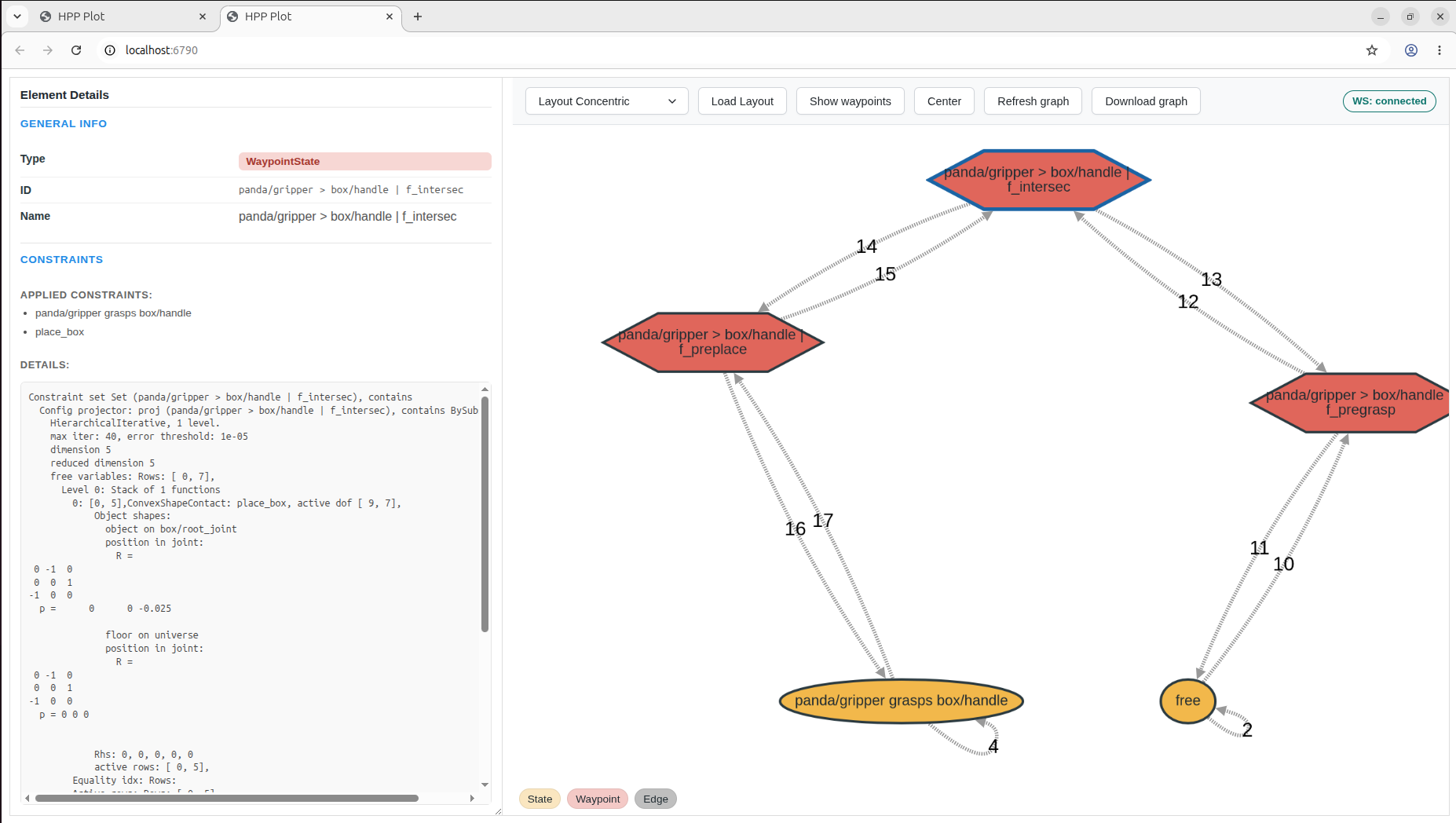Image resolution: width=1456 pixels, height=823 pixels.
Task: Click scroll-right arrow of details box
Action: (x=472, y=798)
